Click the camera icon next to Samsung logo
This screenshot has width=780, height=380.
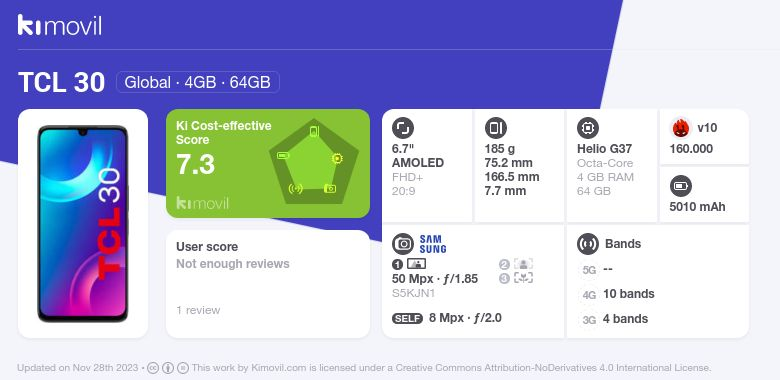[403, 244]
